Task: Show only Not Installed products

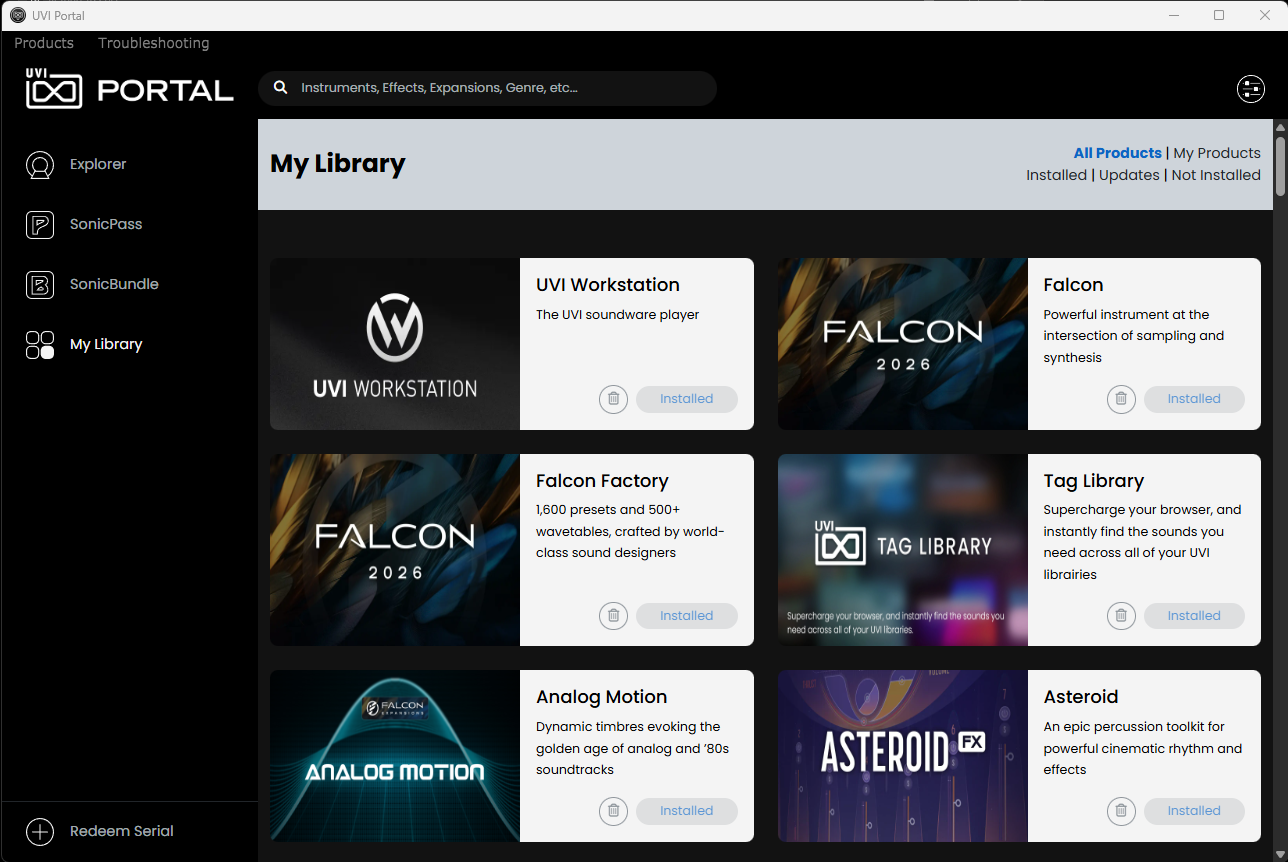Action: (1216, 175)
